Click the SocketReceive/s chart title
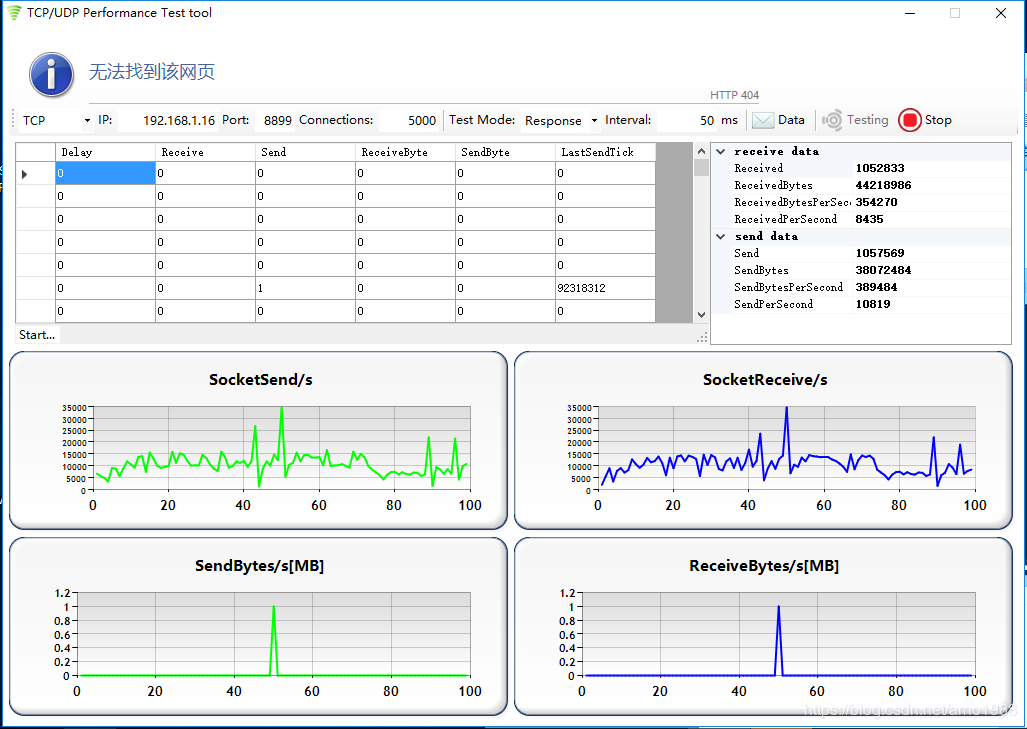1027x729 pixels. 765,380
